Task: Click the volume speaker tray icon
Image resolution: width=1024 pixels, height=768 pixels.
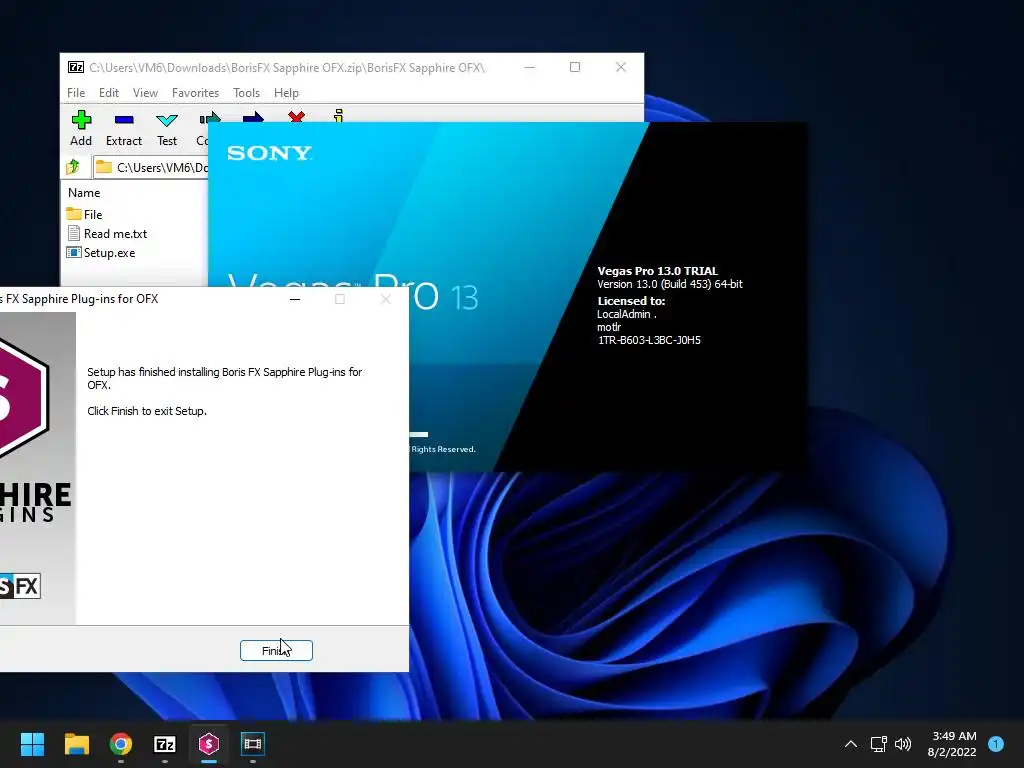Action: [903, 744]
